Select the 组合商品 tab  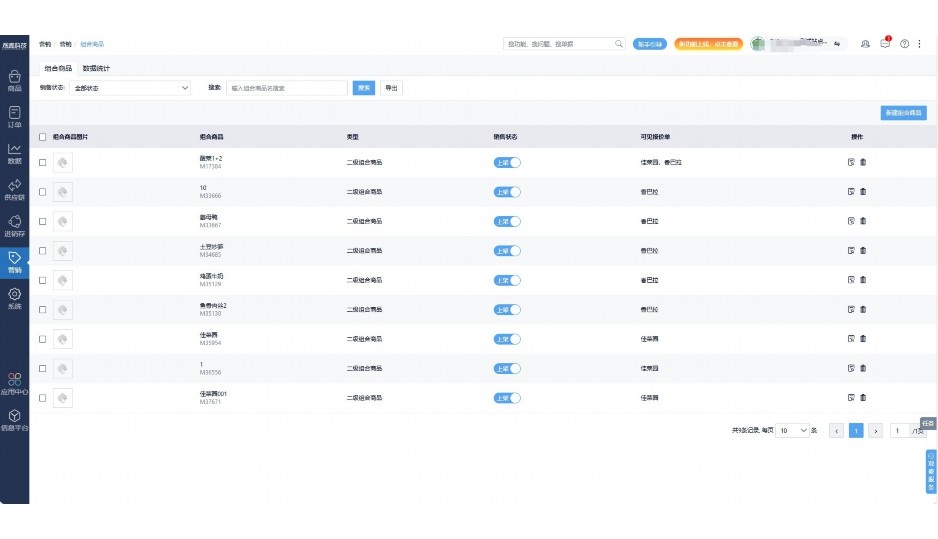pyautogui.click(x=58, y=68)
